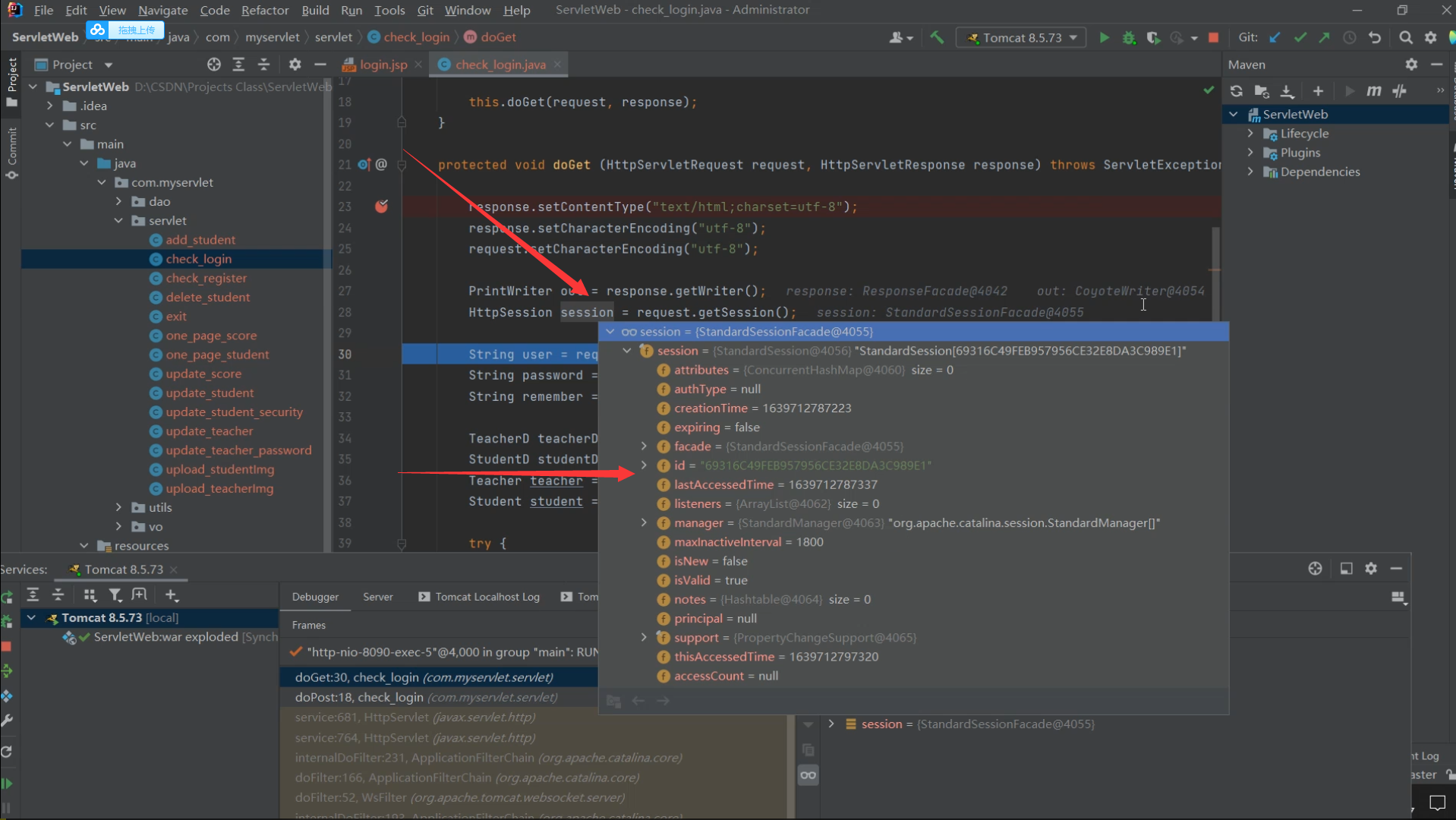
Task: Stop the running Tomcat server
Action: [x=1213, y=37]
